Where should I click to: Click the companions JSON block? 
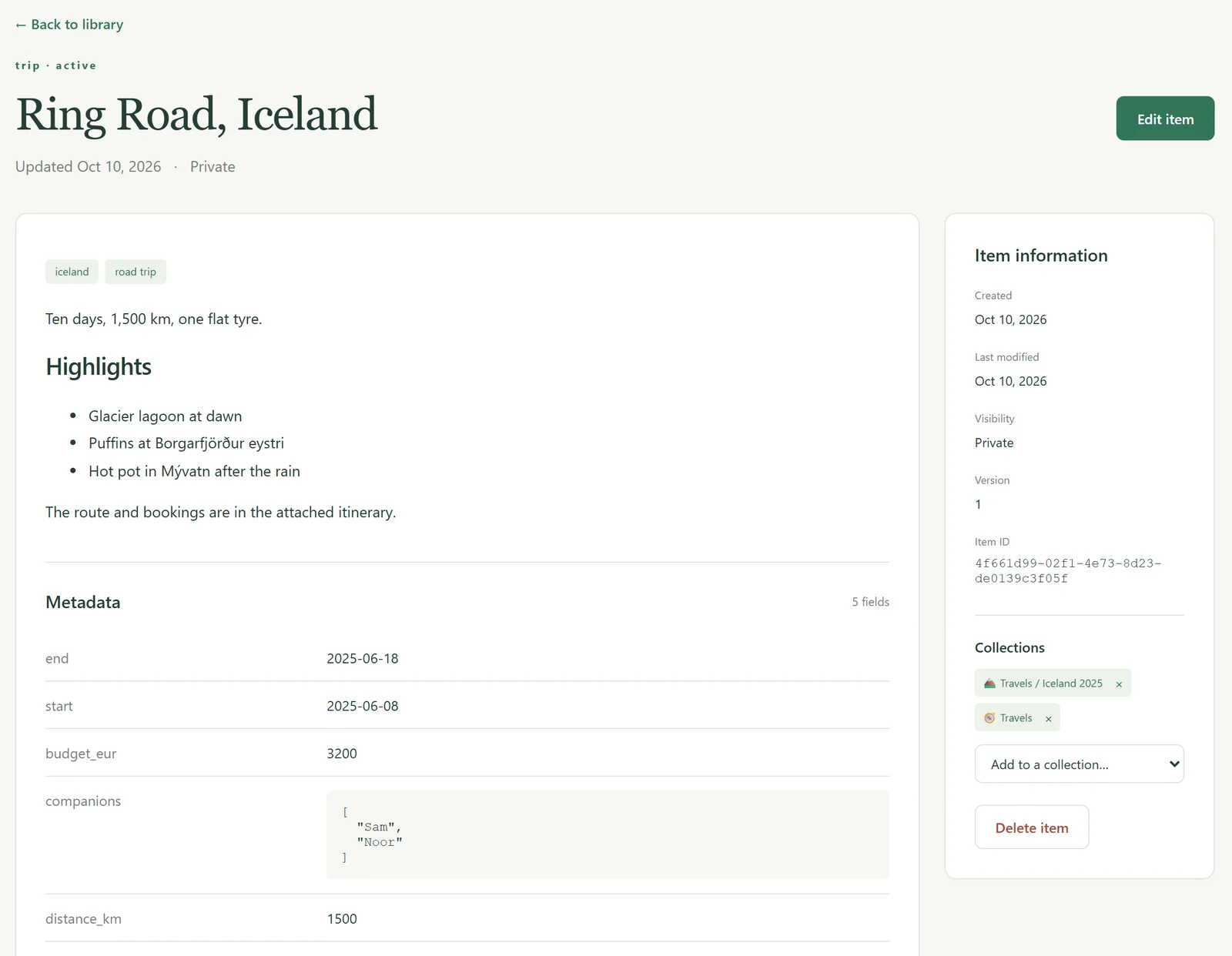coord(608,835)
